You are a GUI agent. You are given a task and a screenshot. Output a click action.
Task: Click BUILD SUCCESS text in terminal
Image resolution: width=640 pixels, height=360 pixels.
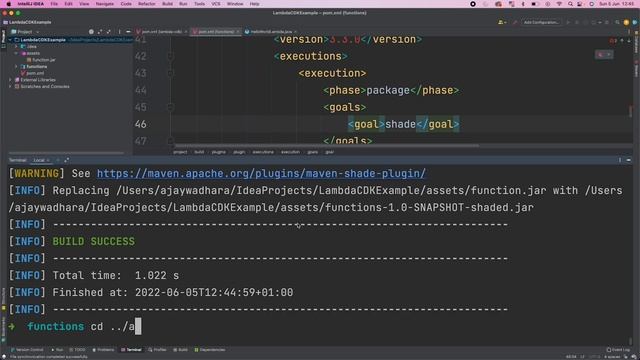click(x=93, y=242)
